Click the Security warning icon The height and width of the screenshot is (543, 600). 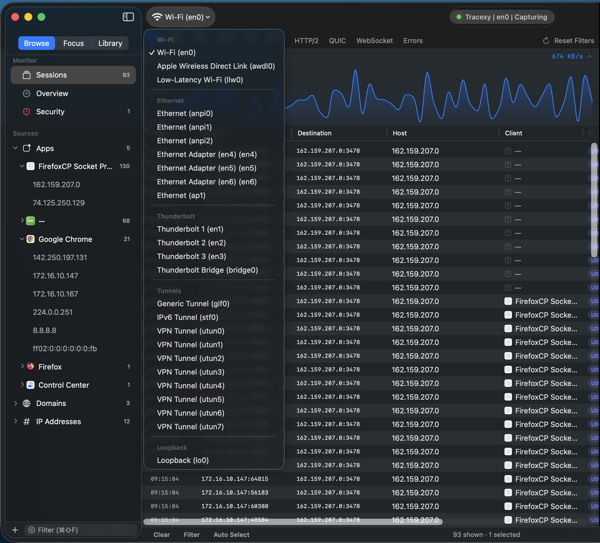[26, 112]
